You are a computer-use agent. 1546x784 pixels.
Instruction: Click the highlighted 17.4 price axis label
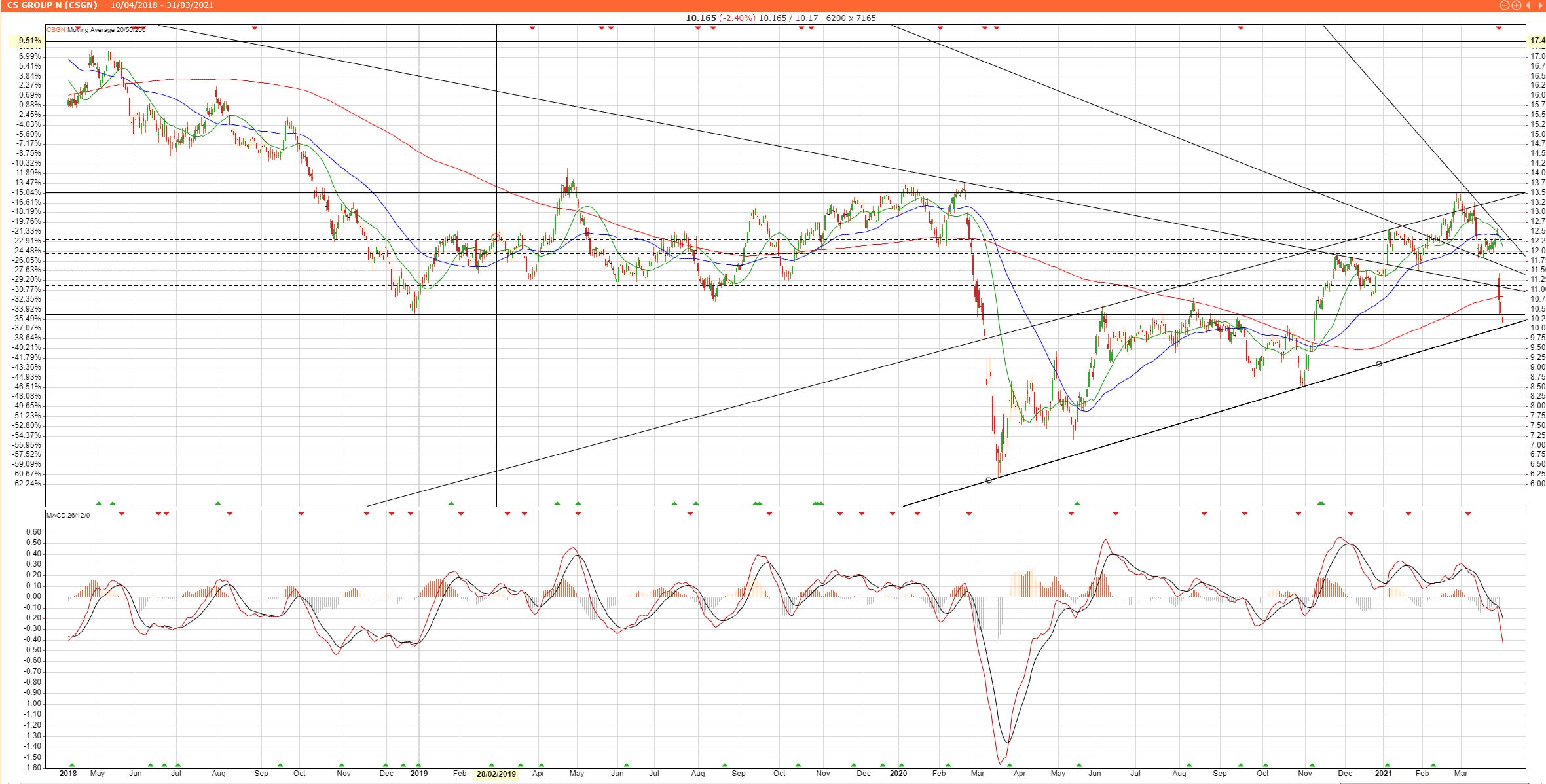1537,41
